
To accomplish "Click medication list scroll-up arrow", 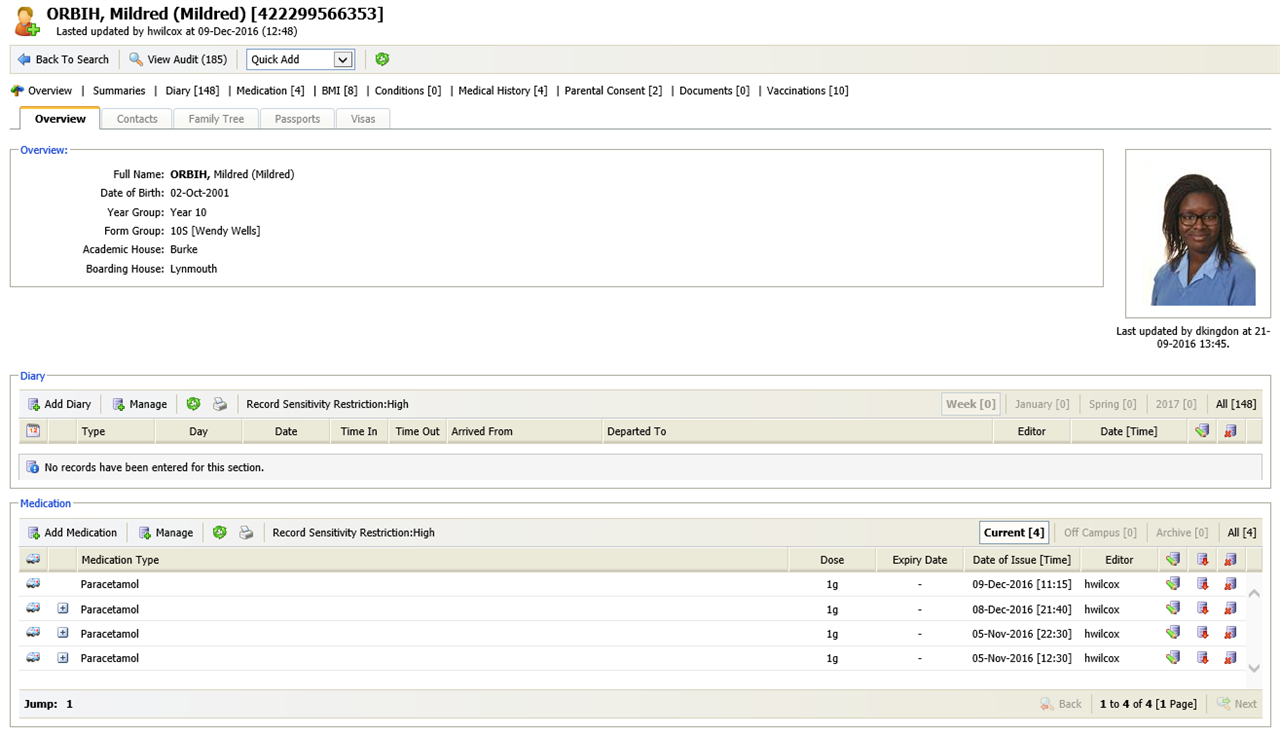I will click(1254, 593).
